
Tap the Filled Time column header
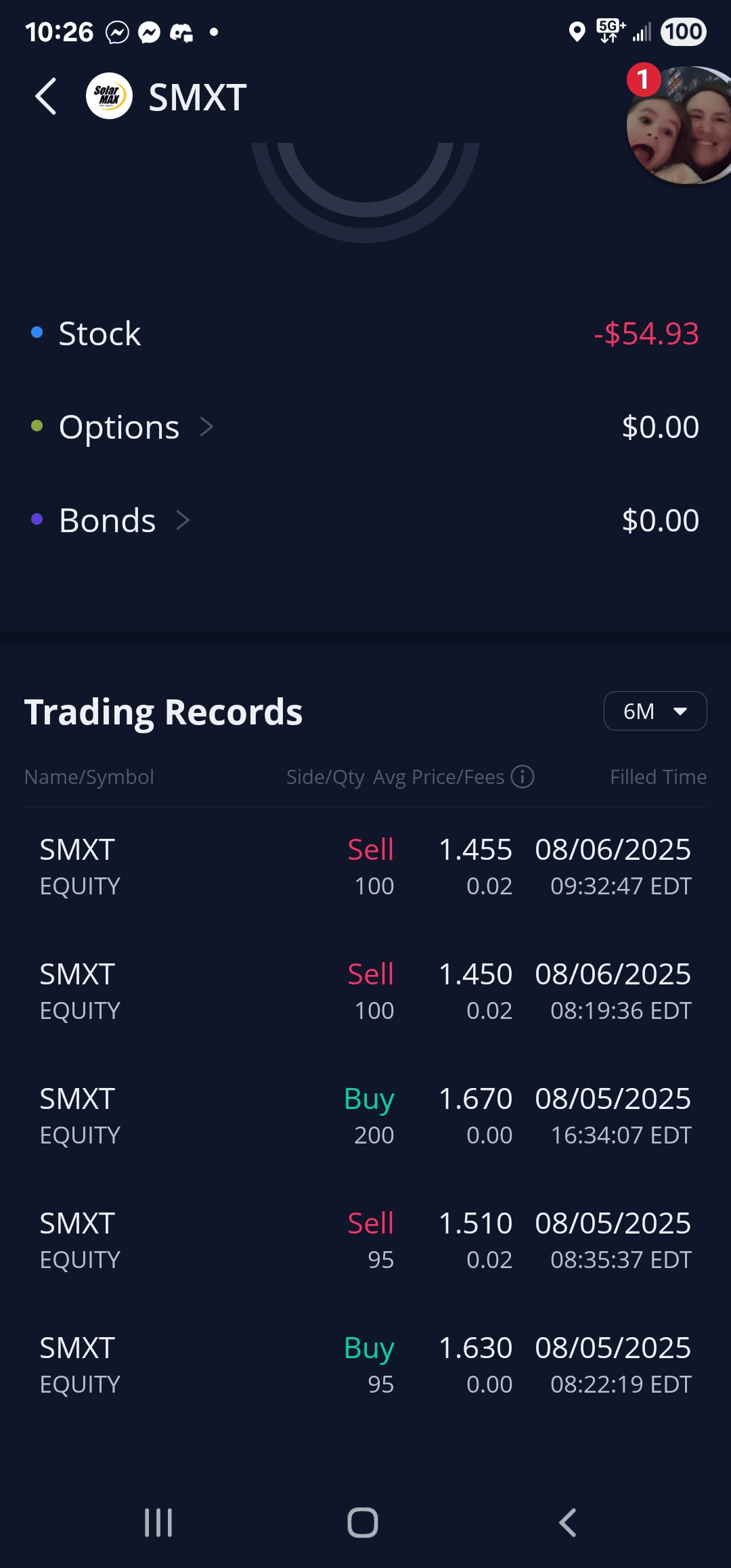click(x=658, y=777)
